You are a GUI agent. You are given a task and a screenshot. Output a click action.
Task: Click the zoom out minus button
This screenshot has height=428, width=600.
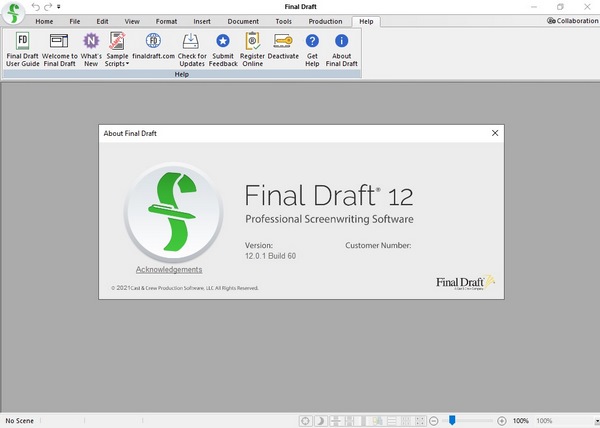pos(434,421)
